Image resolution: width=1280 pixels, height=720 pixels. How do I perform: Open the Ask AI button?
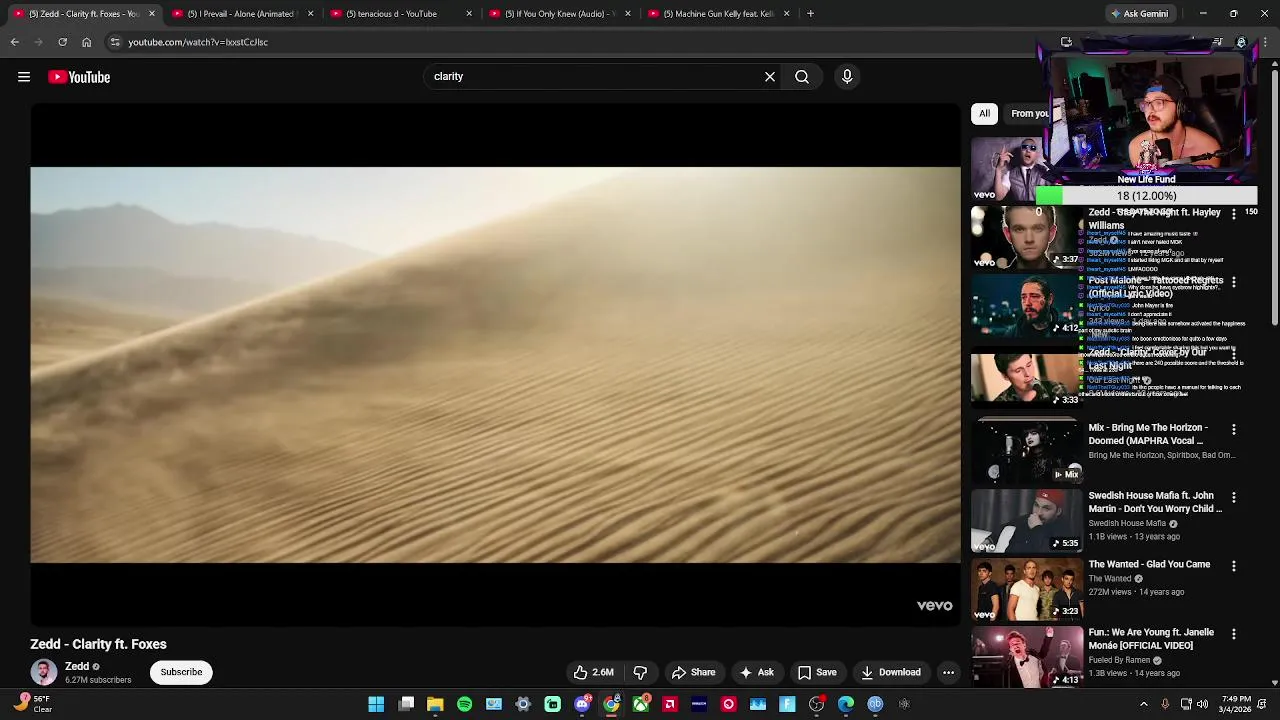coord(756,672)
